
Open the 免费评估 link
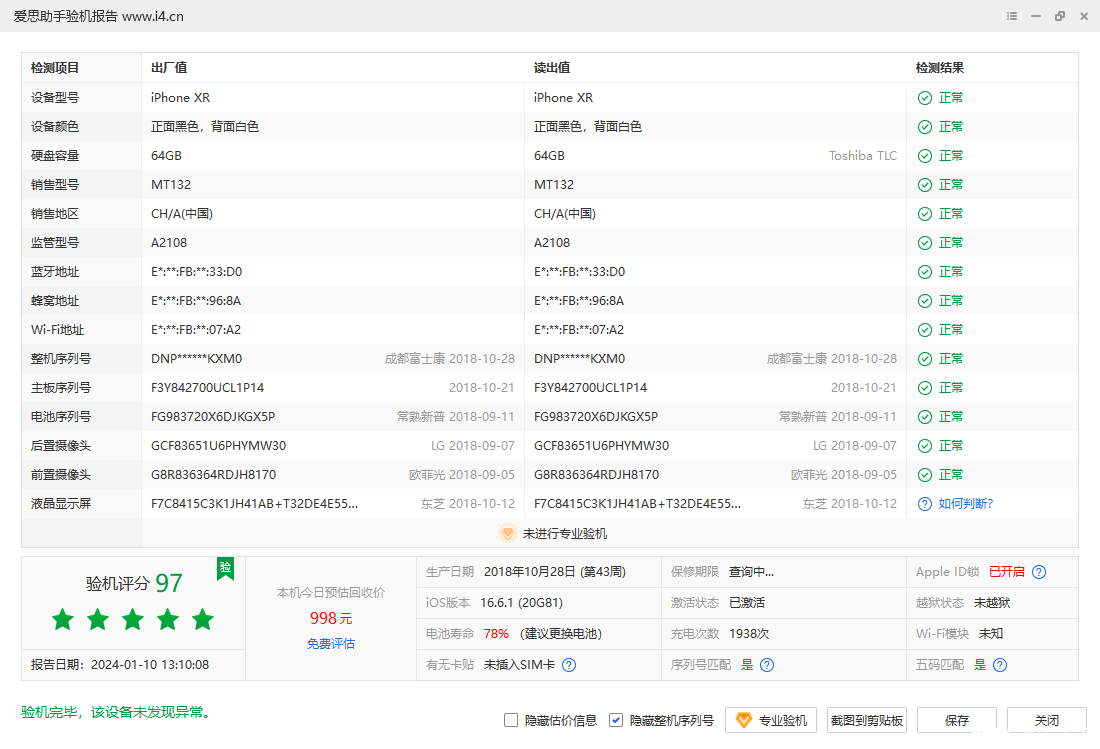point(330,644)
